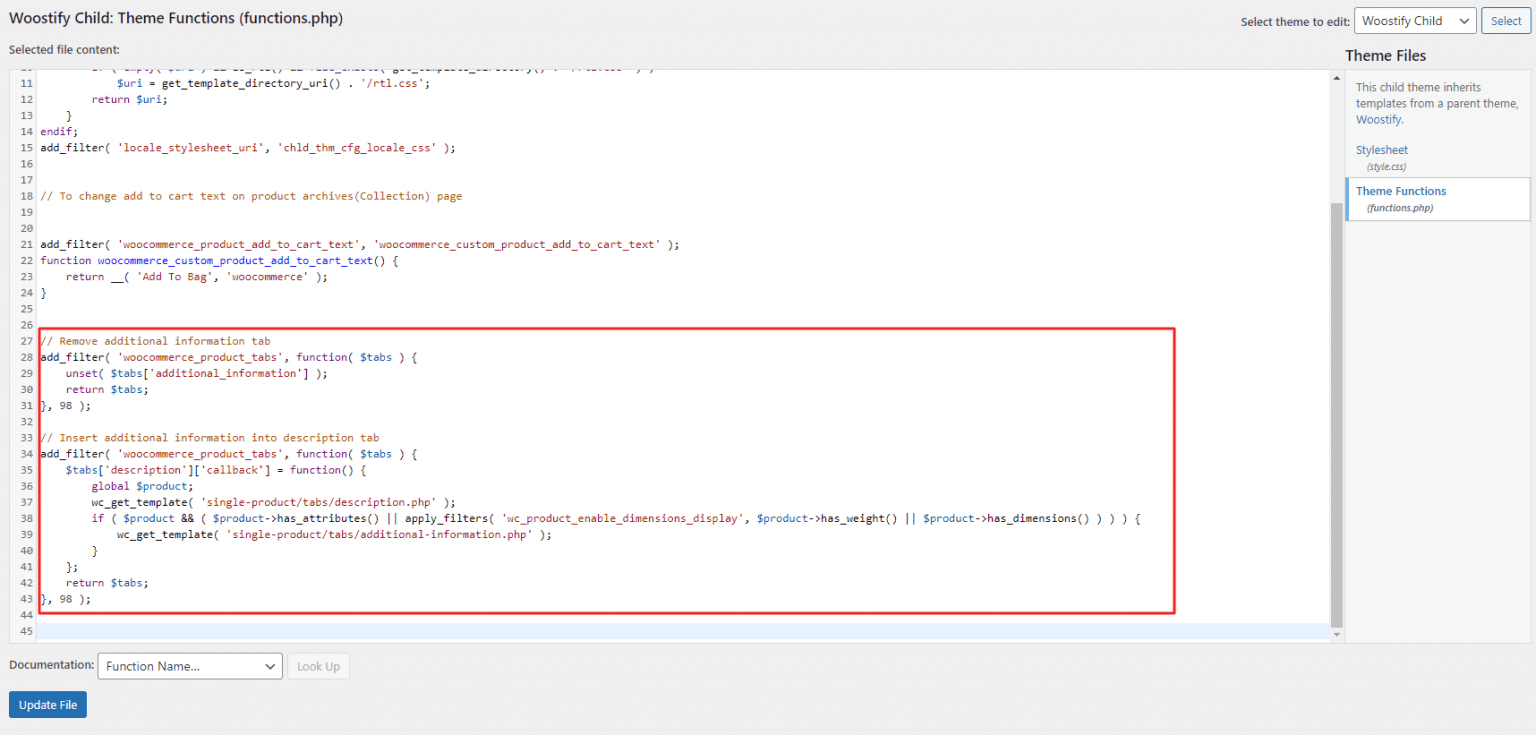Image resolution: width=1536 pixels, height=735 pixels.
Task: Click the Look Up button
Action: click(x=318, y=666)
